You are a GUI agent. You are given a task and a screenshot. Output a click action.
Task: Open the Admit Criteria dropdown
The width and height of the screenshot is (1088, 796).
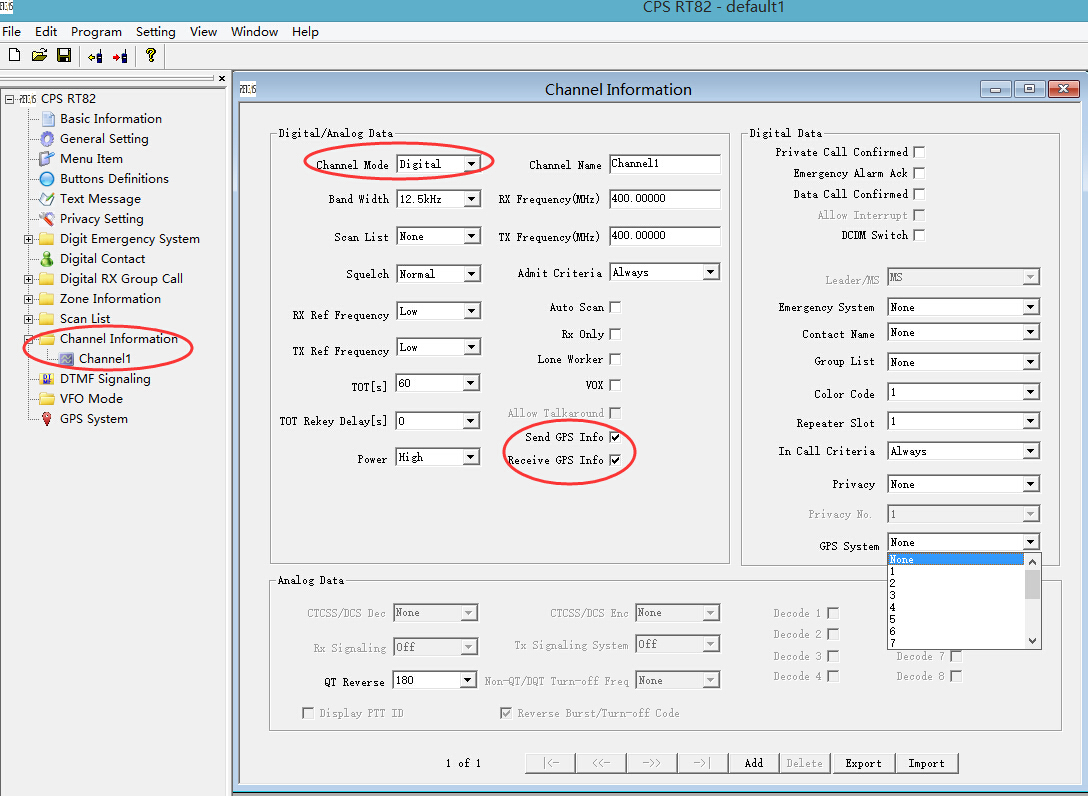tap(711, 273)
